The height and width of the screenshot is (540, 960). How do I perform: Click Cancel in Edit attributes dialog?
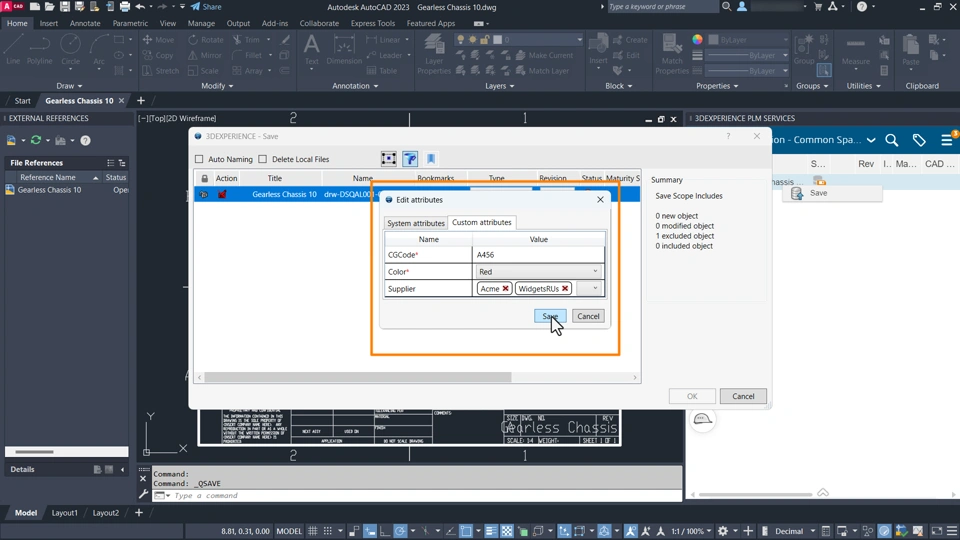point(588,316)
